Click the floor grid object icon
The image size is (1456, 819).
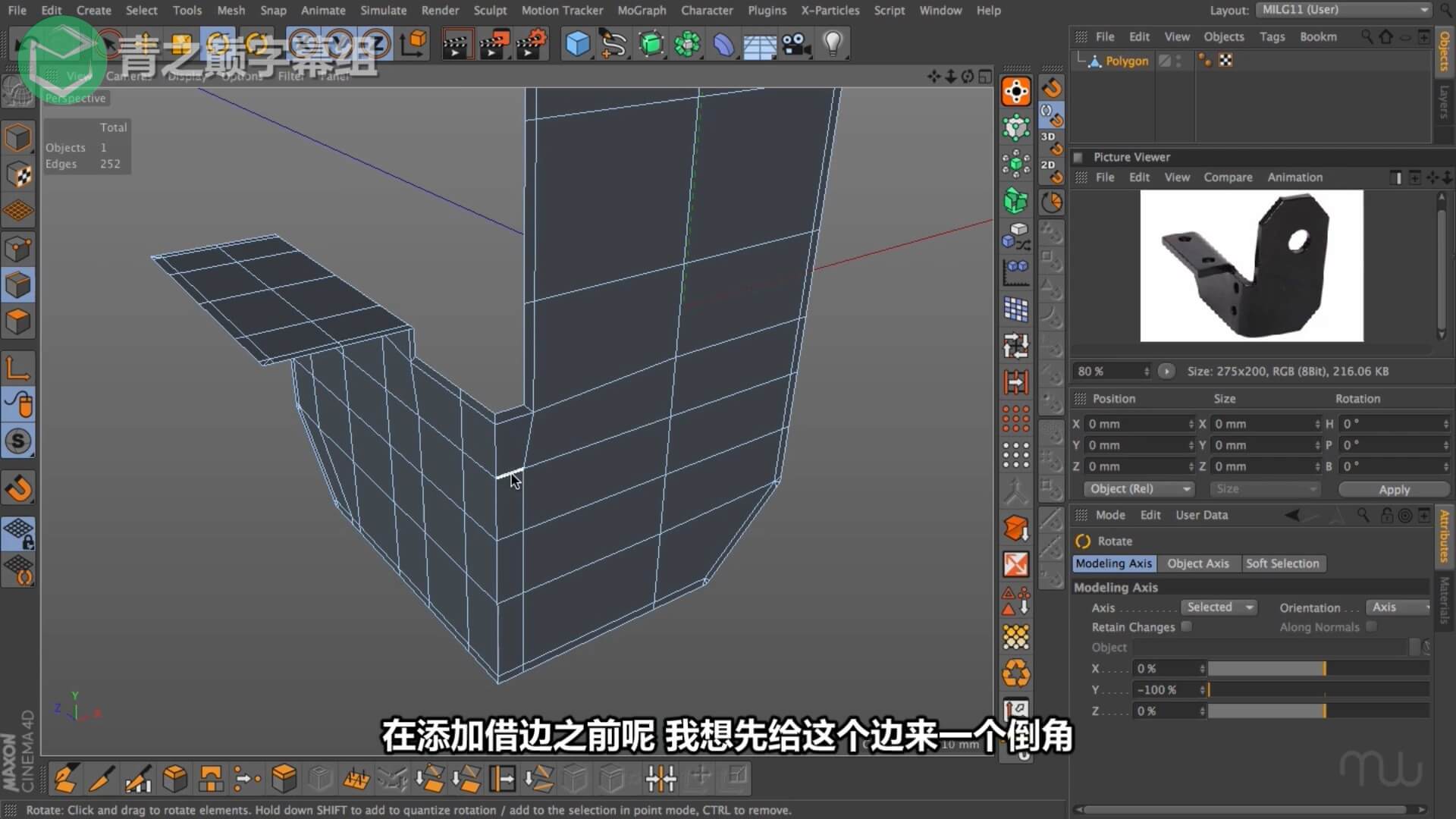pyautogui.click(x=759, y=44)
